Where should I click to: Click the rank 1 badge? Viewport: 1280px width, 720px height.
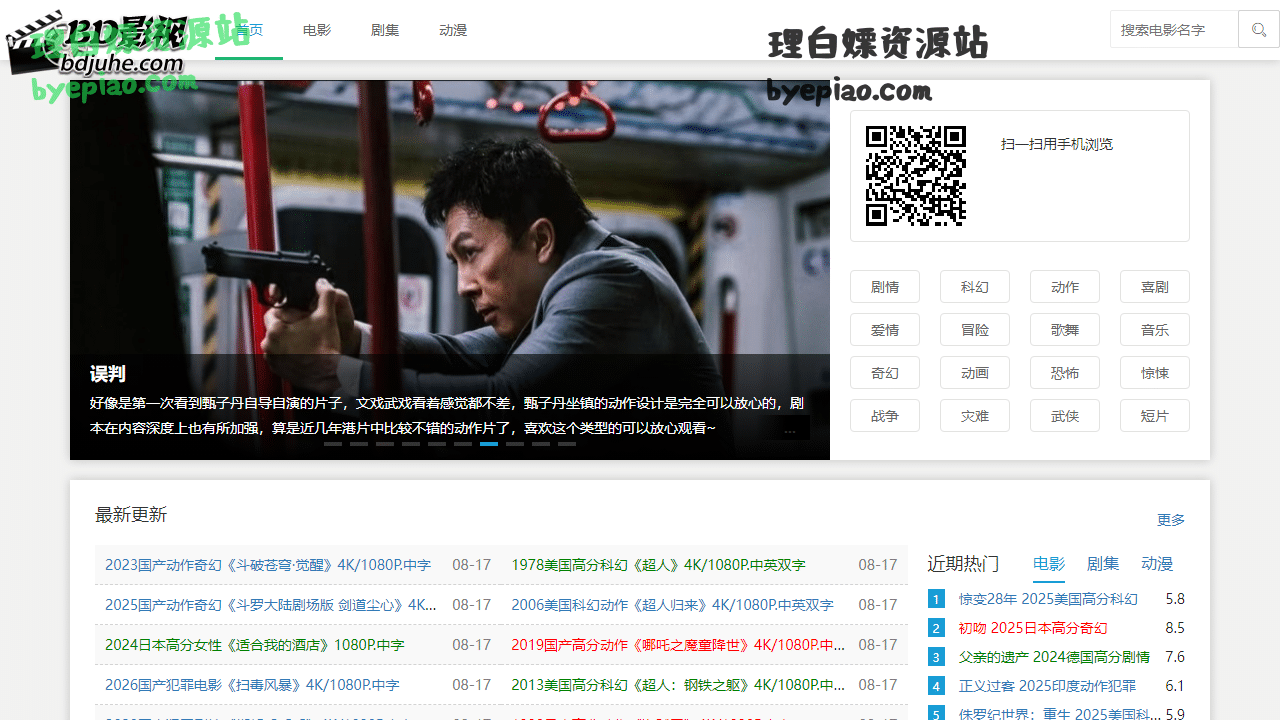pos(936,599)
